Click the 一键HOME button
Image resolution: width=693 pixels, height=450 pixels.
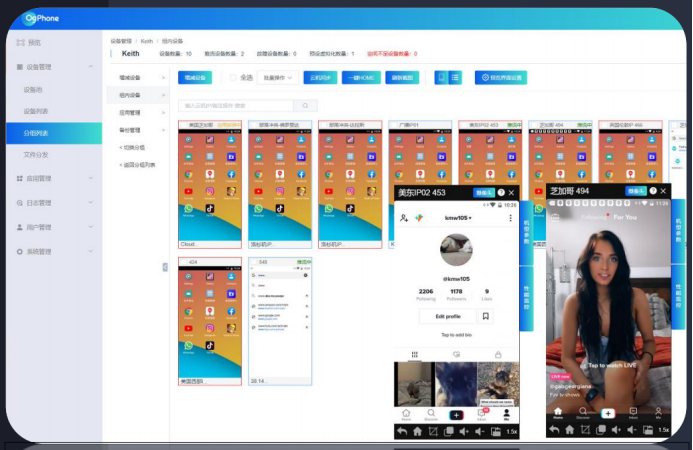(361, 78)
